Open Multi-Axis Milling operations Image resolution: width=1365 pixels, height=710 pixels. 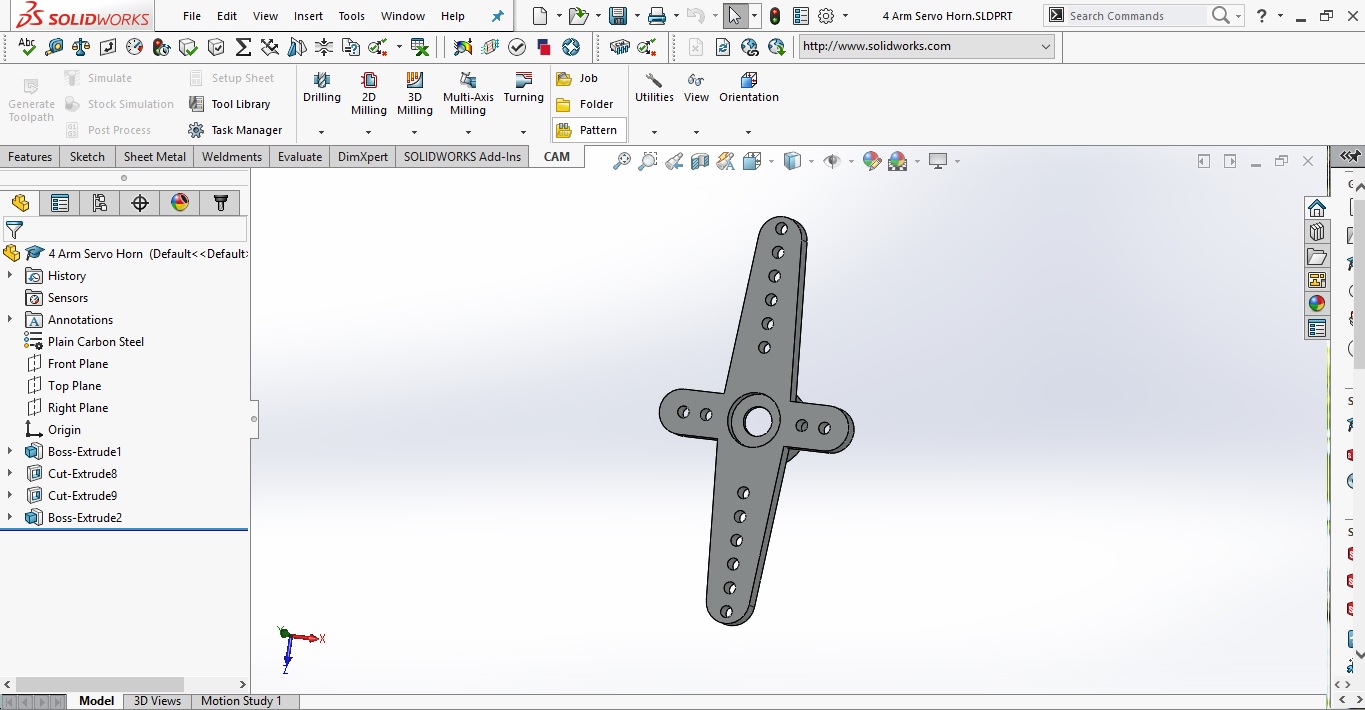[468, 94]
